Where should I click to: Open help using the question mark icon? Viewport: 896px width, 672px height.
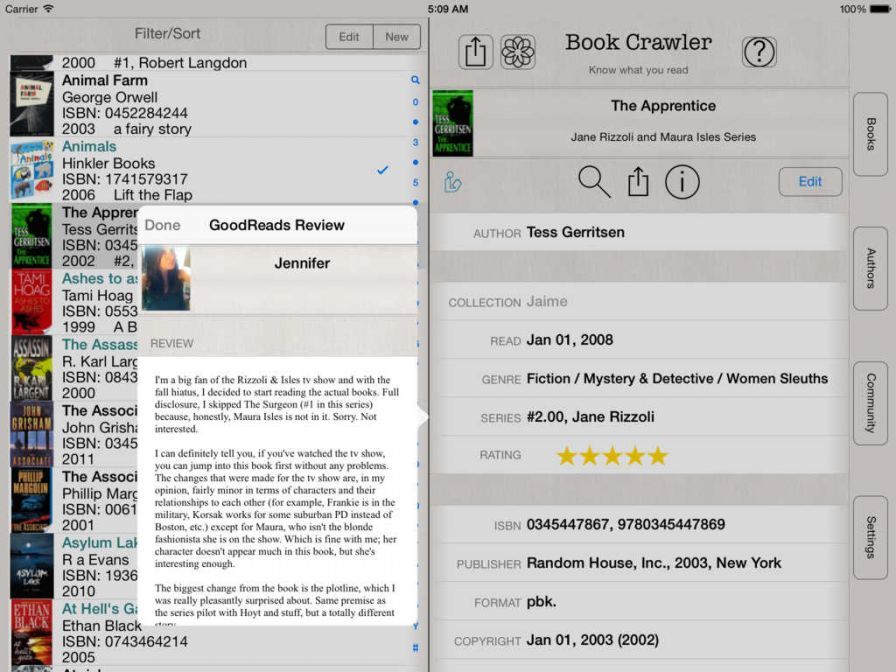[760, 51]
